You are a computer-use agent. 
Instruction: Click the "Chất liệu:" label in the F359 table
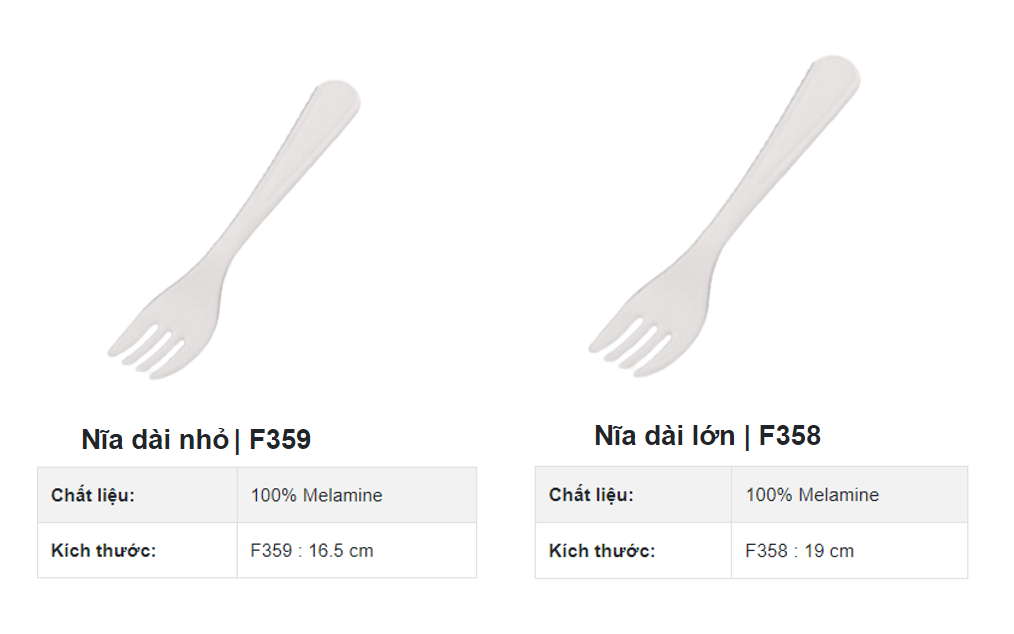93,495
